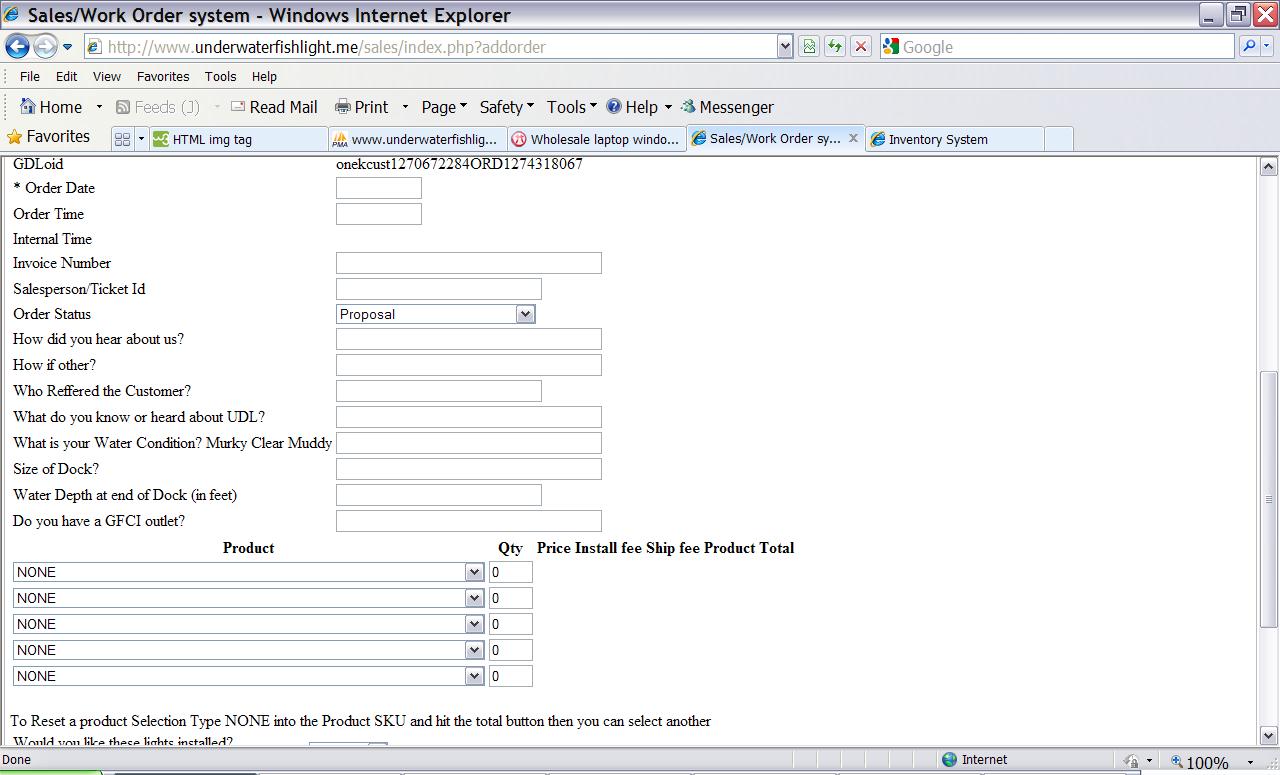
Task: Expand the Order Status dropdown
Action: click(525, 314)
